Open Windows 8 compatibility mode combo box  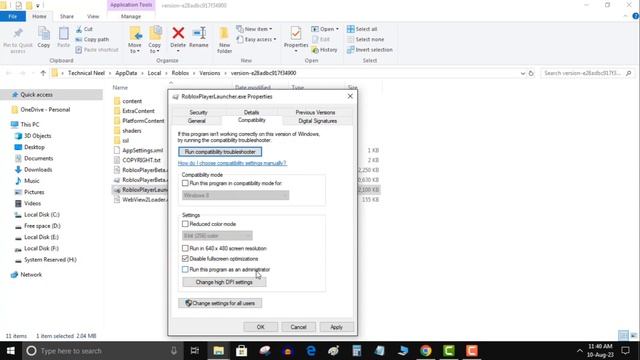point(236,196)
